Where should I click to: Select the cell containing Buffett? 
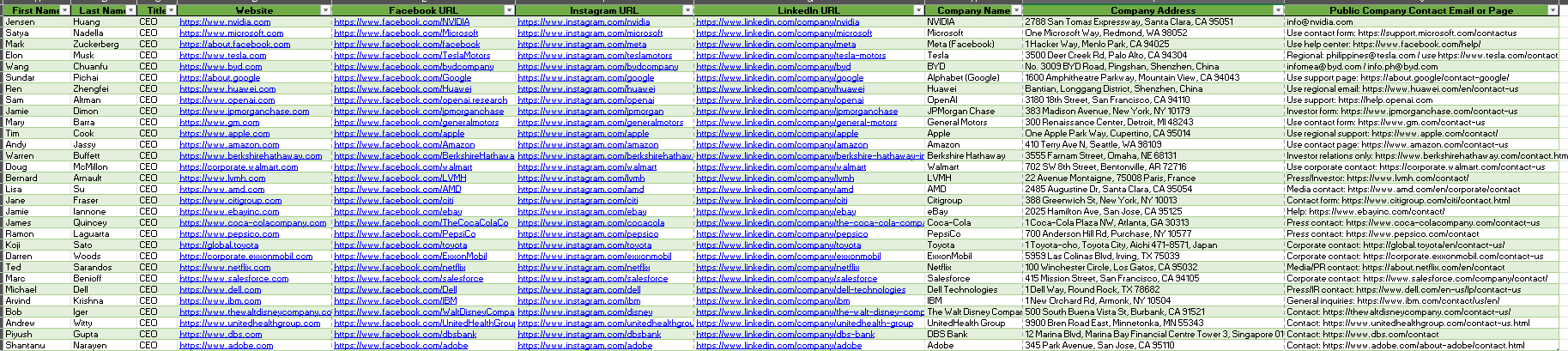(105, 156)
